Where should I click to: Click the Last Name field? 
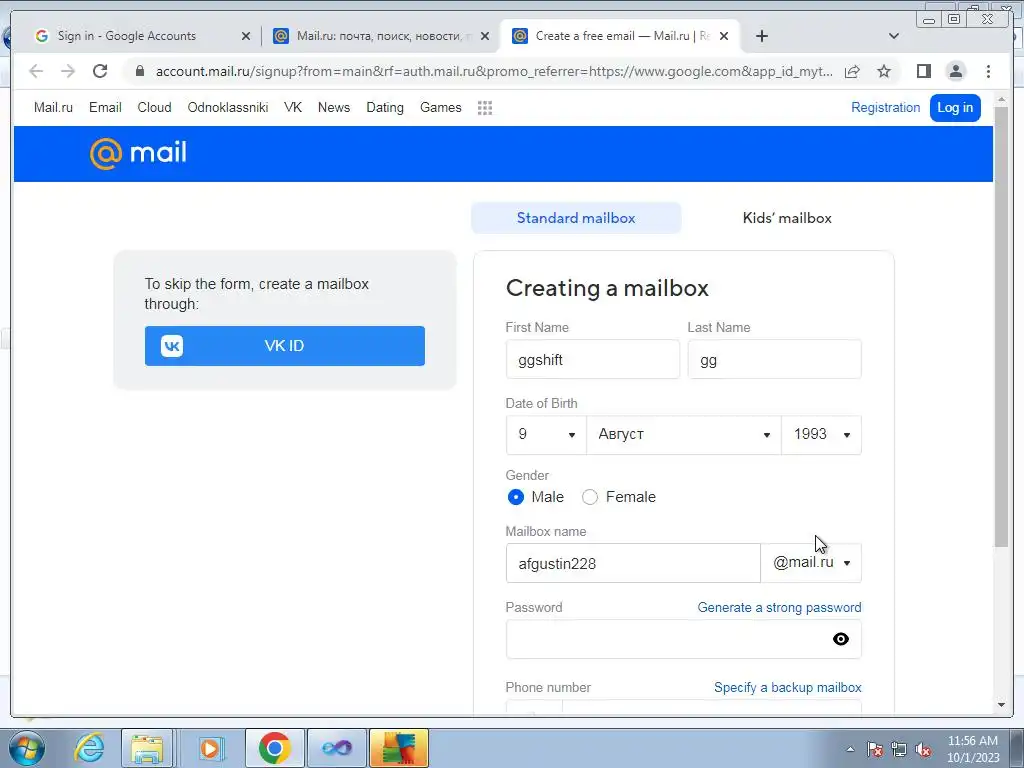[774, 359]
